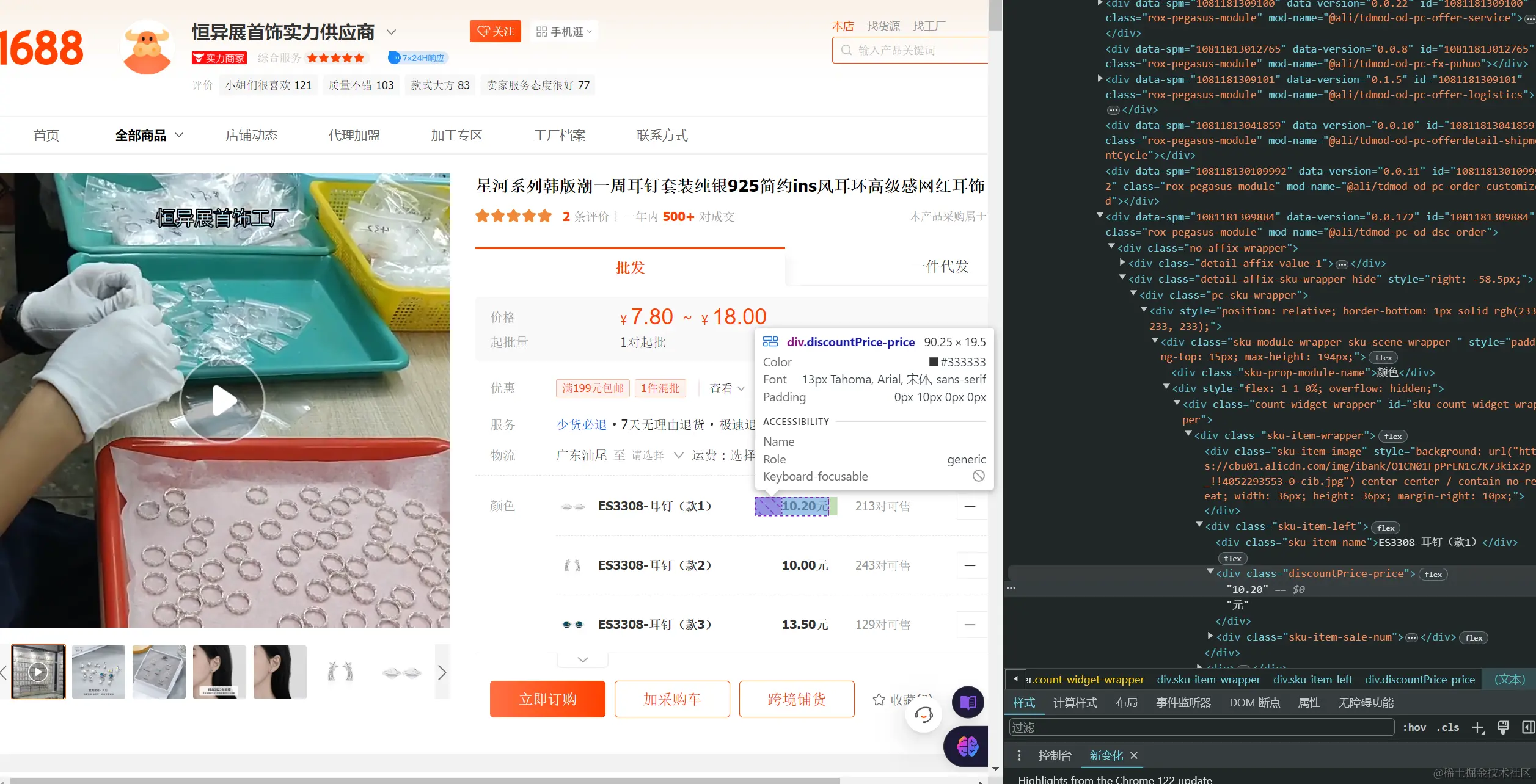Open 手机逛 QR code dropdown
The image size is (1536, 784).
point(564,32)
